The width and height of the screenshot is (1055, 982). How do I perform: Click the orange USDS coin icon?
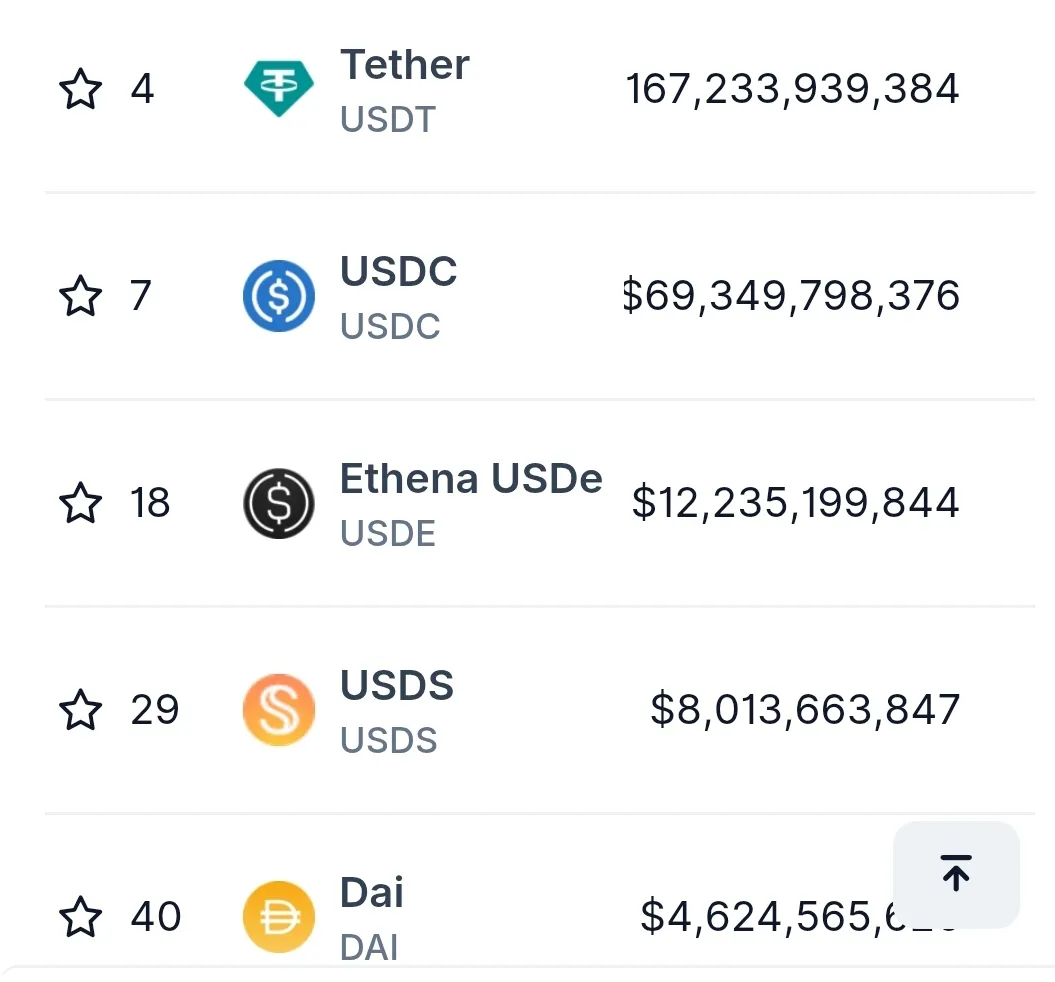click(x=279, y=710)
